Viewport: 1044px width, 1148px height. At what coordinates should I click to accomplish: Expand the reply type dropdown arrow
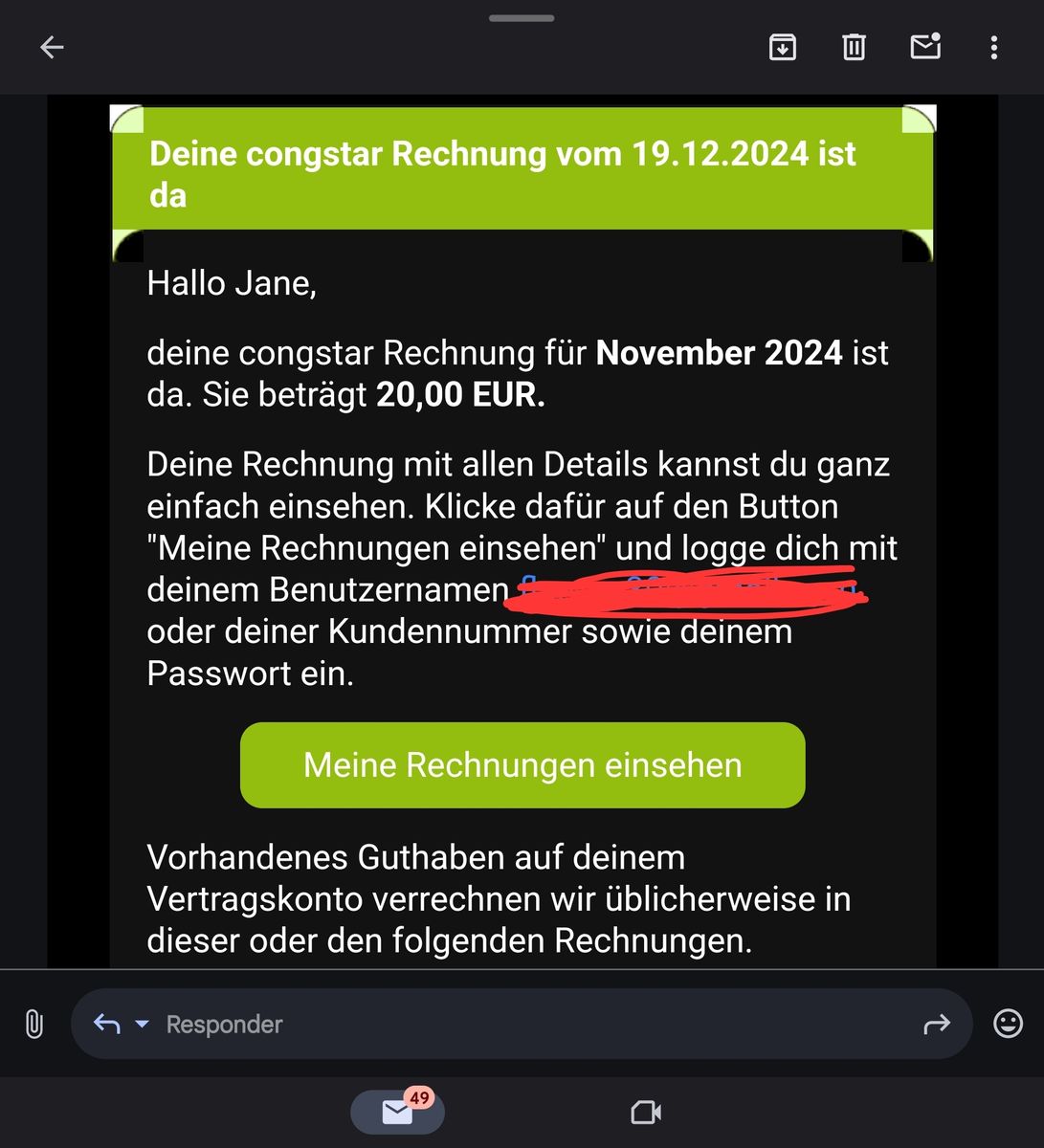coord(142,1024)
